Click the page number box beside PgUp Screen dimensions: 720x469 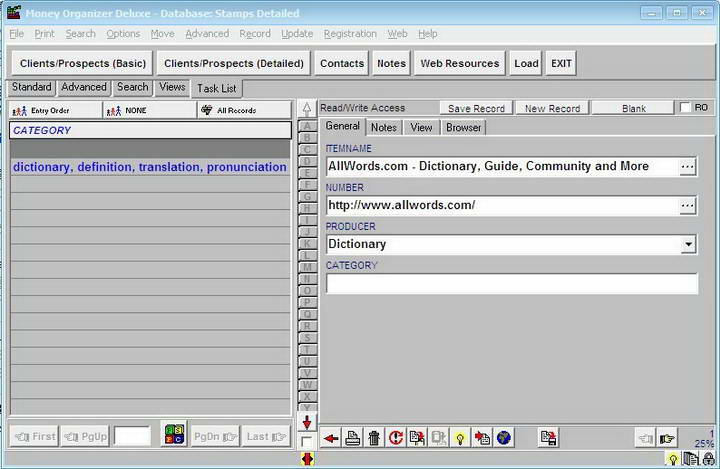click(x=132, y=436)
